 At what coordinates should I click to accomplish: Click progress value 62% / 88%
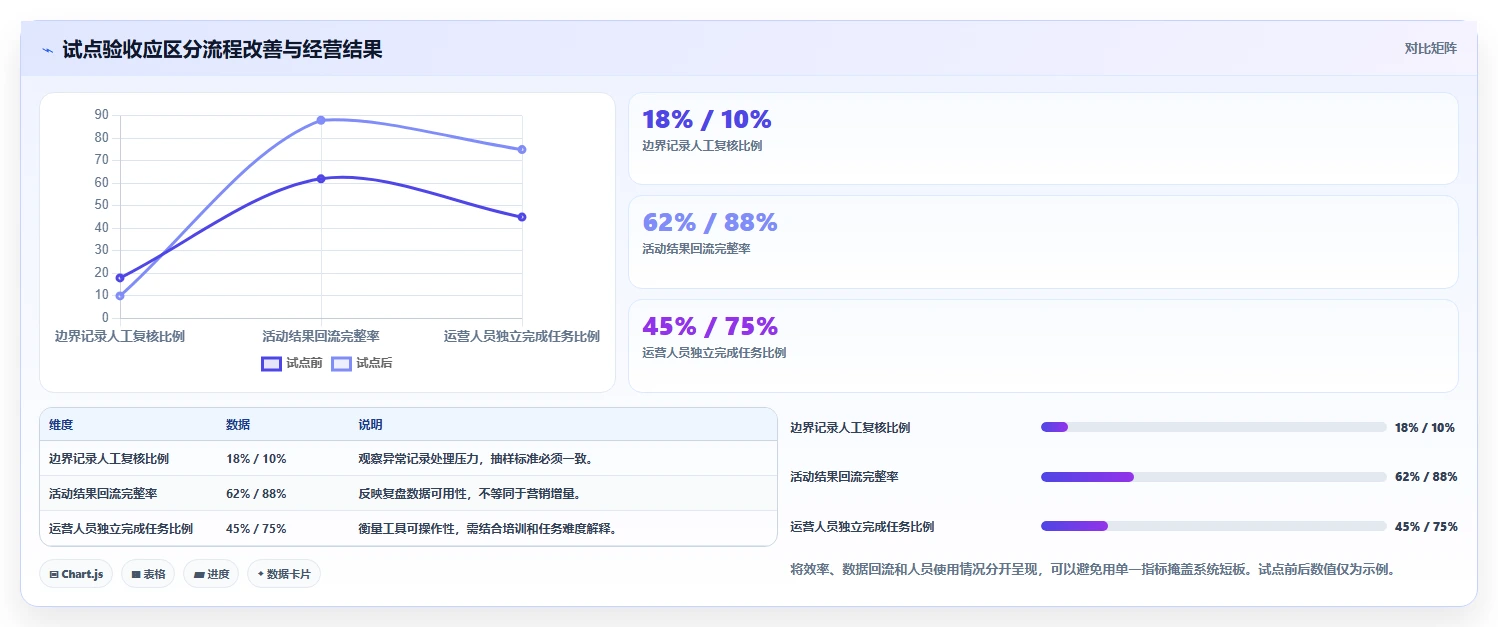click(x=1426, y=477)
